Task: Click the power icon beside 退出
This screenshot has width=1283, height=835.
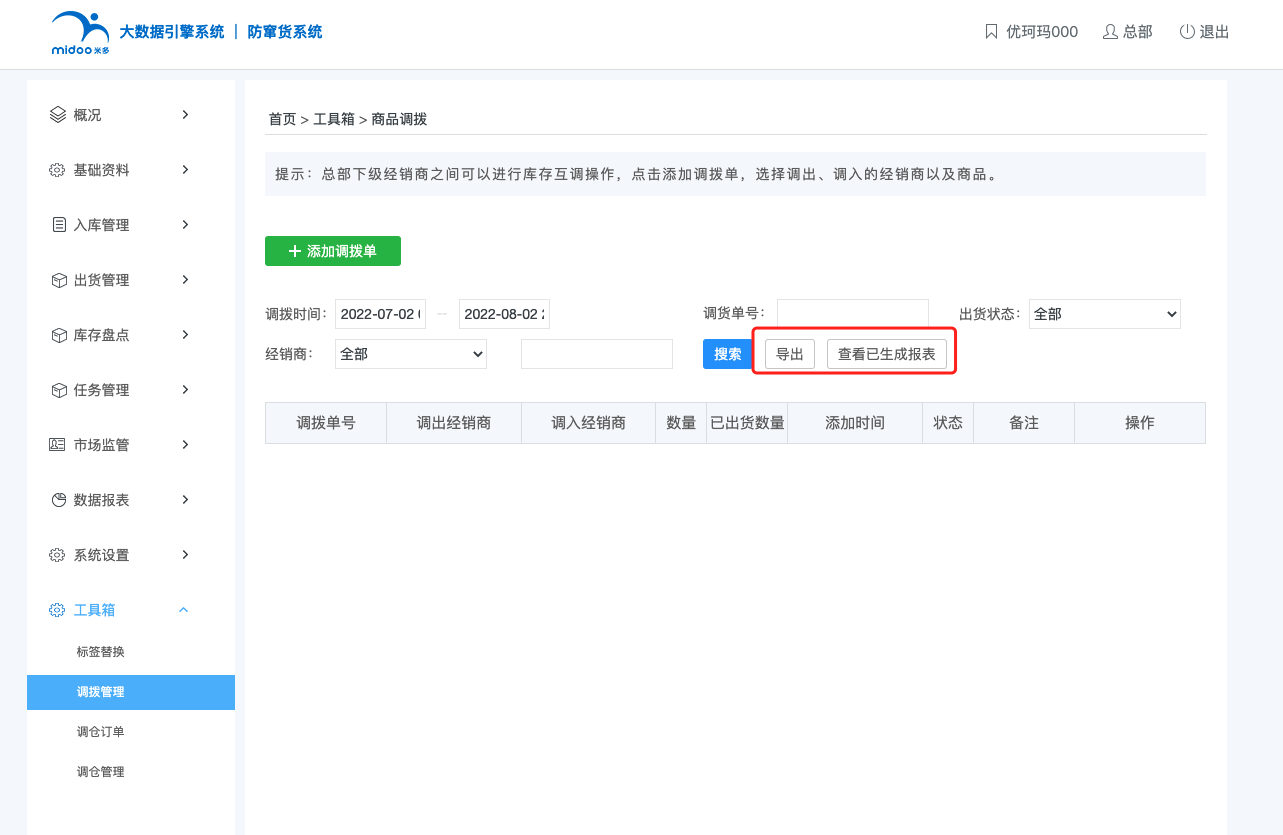Action: click(1187, 32)
